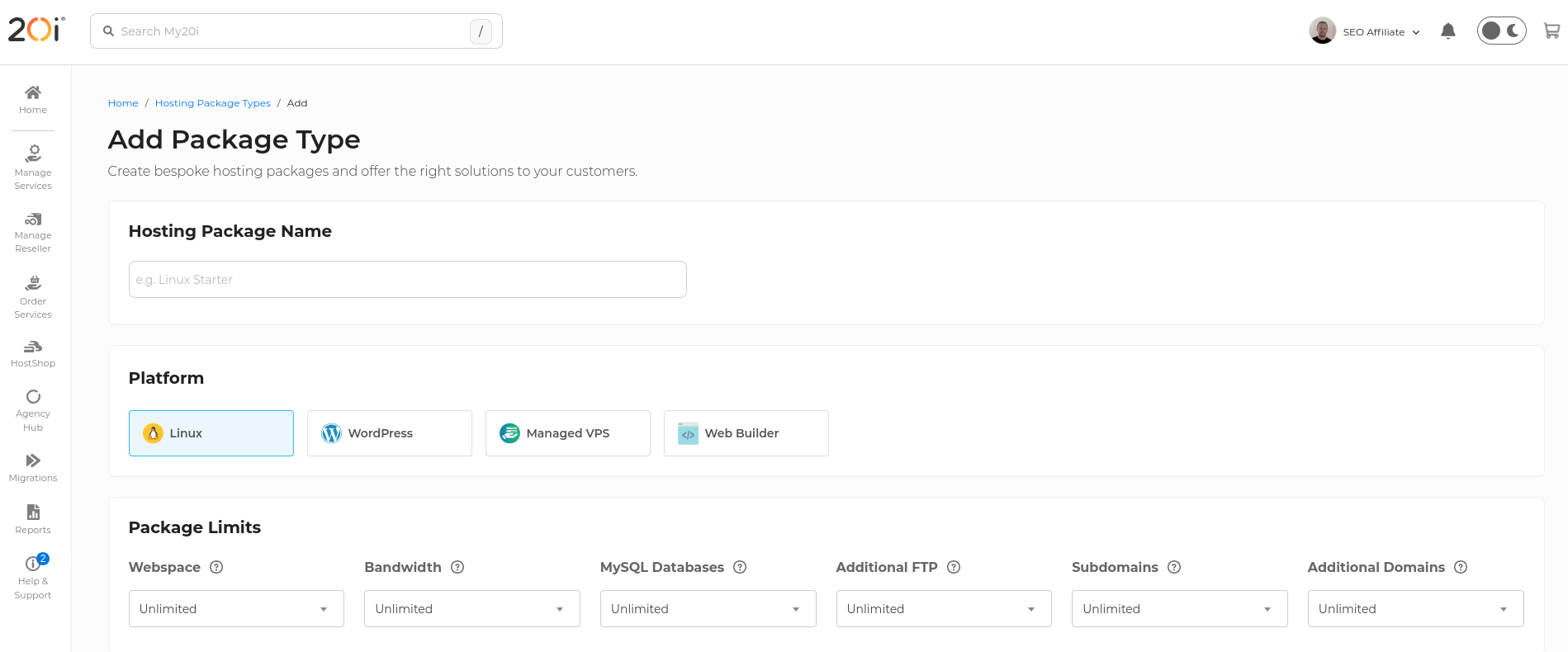Click the Package Limits heading

point(195,527)
